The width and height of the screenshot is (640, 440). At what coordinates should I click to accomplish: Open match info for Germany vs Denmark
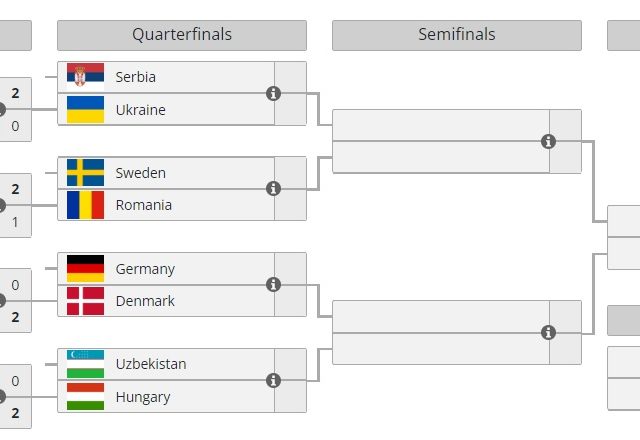tap(274, 285)
